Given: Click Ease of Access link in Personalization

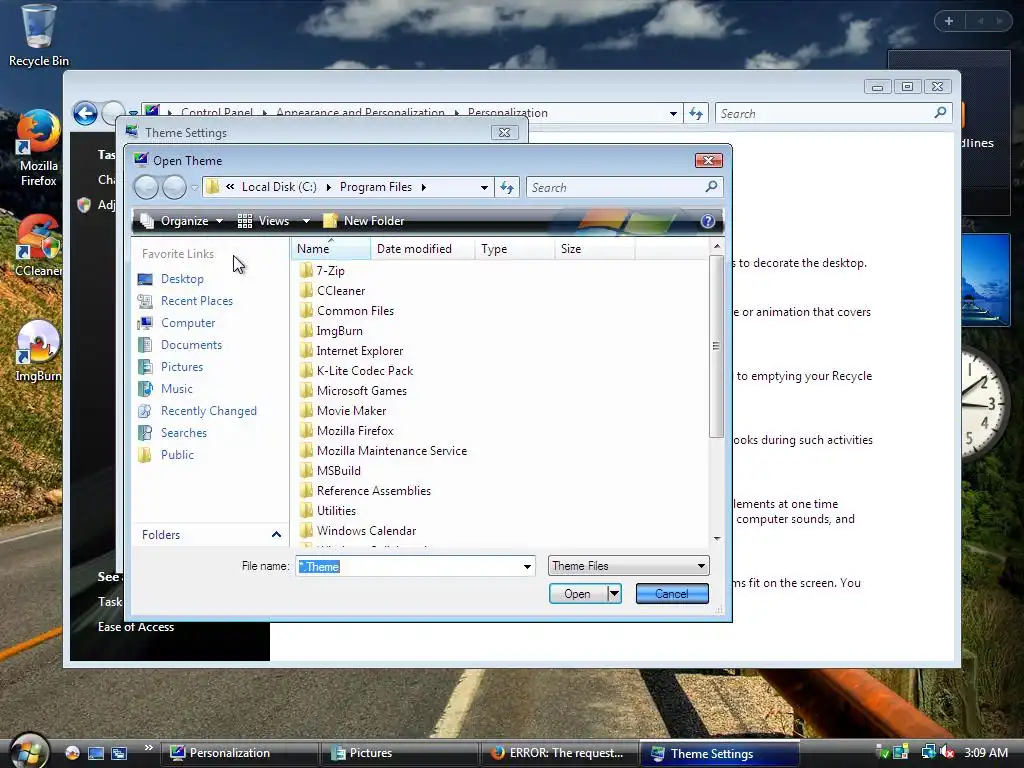Looking at the screenshot, I should 136,627.
